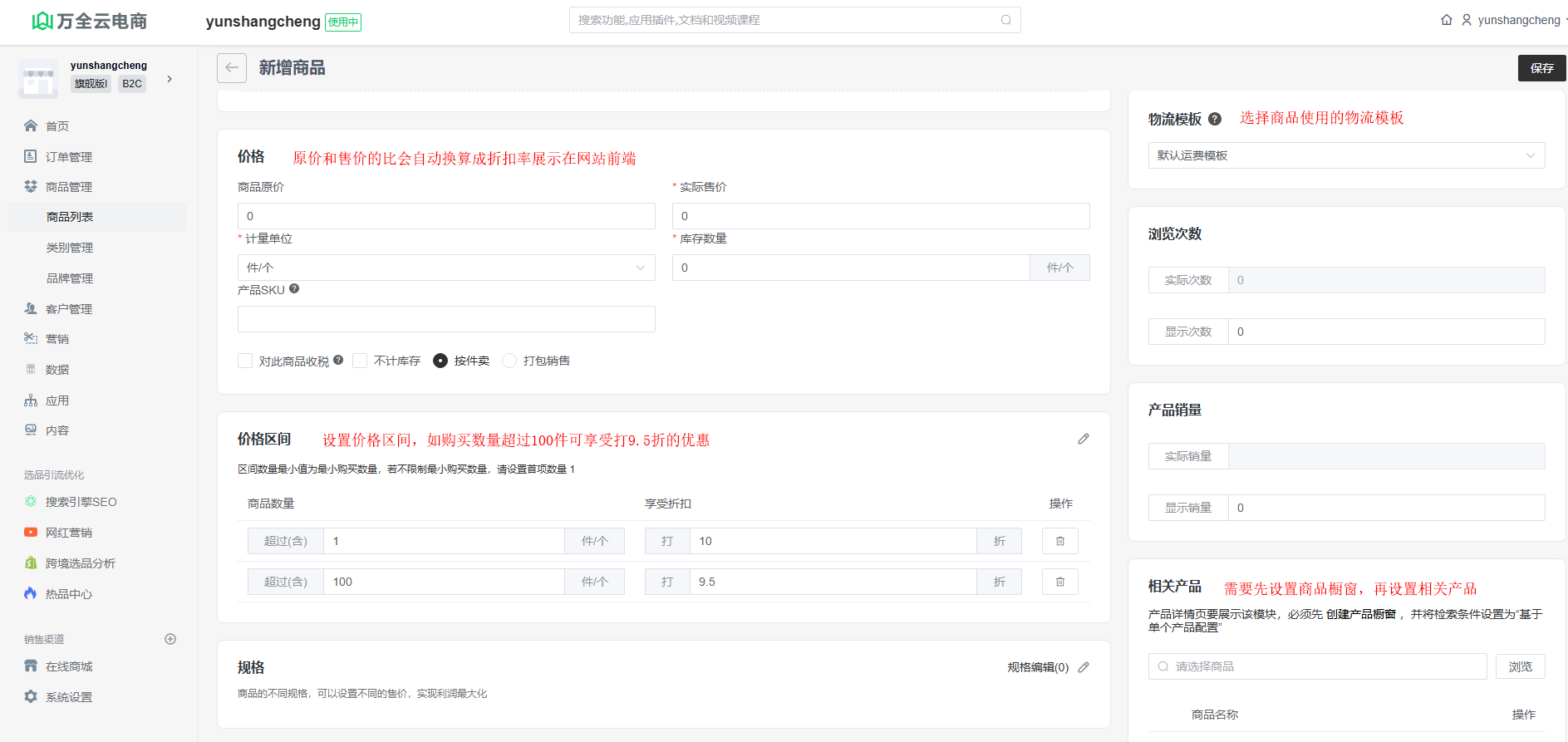The height and width of the screenshot is (742, 1568).
Task: Click the help icon next to 产品SKU
Action: point(294,289)
